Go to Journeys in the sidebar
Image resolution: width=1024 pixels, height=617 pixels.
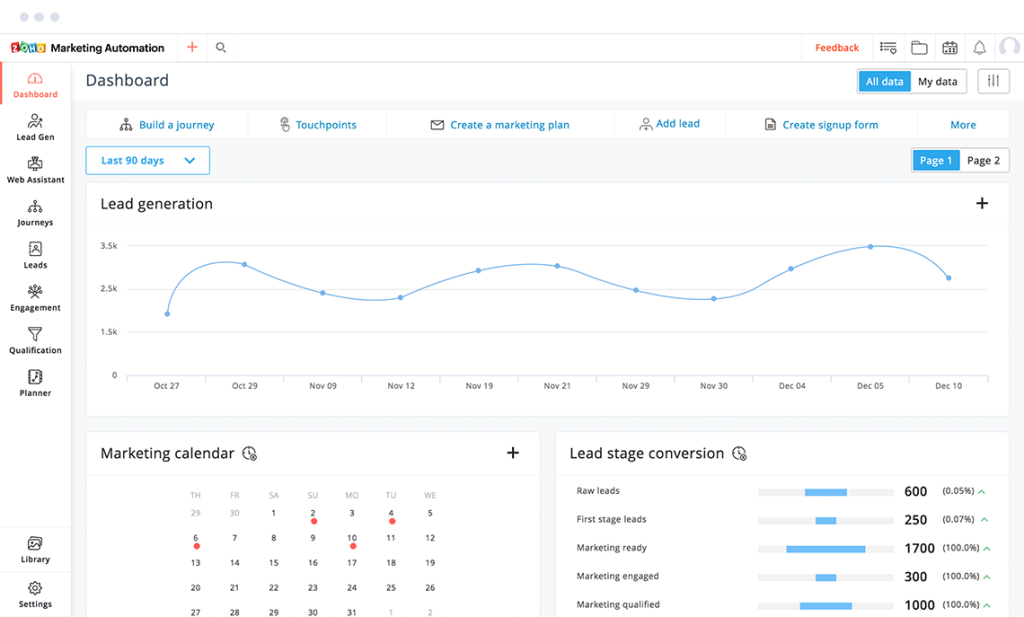click(35, 213)
